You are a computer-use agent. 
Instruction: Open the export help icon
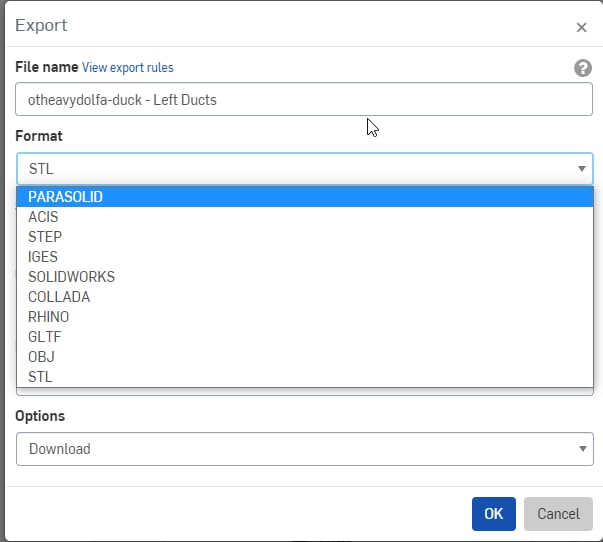click(583, 68)
